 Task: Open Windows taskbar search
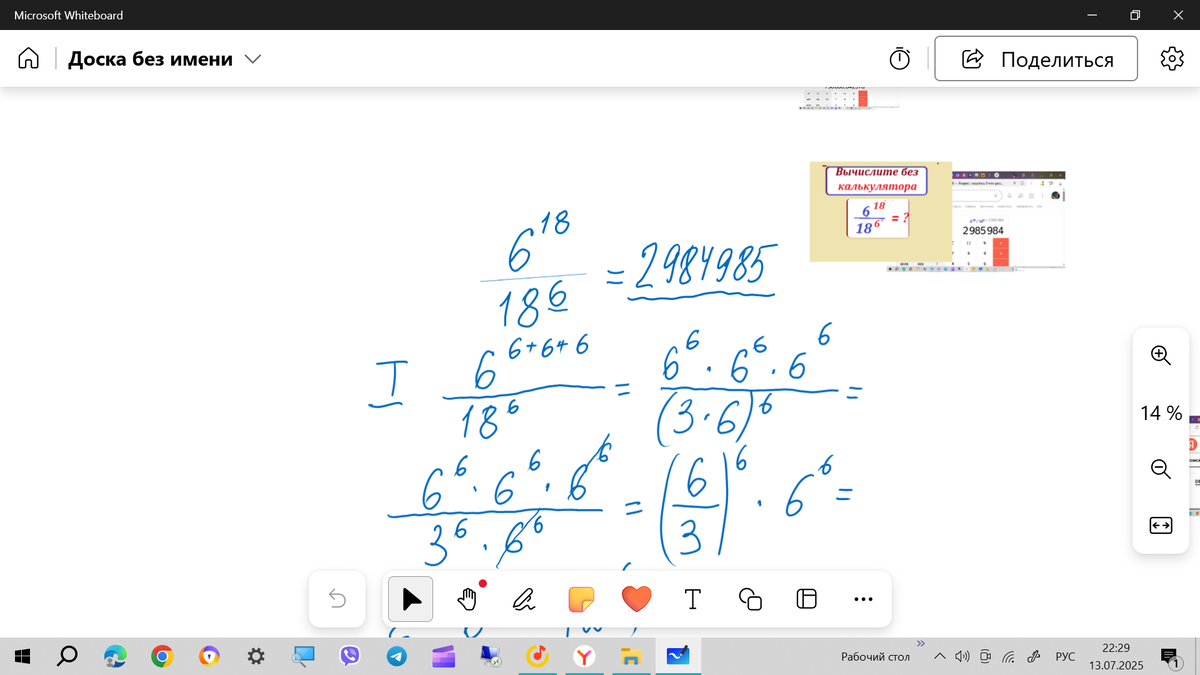click(67, 656)
